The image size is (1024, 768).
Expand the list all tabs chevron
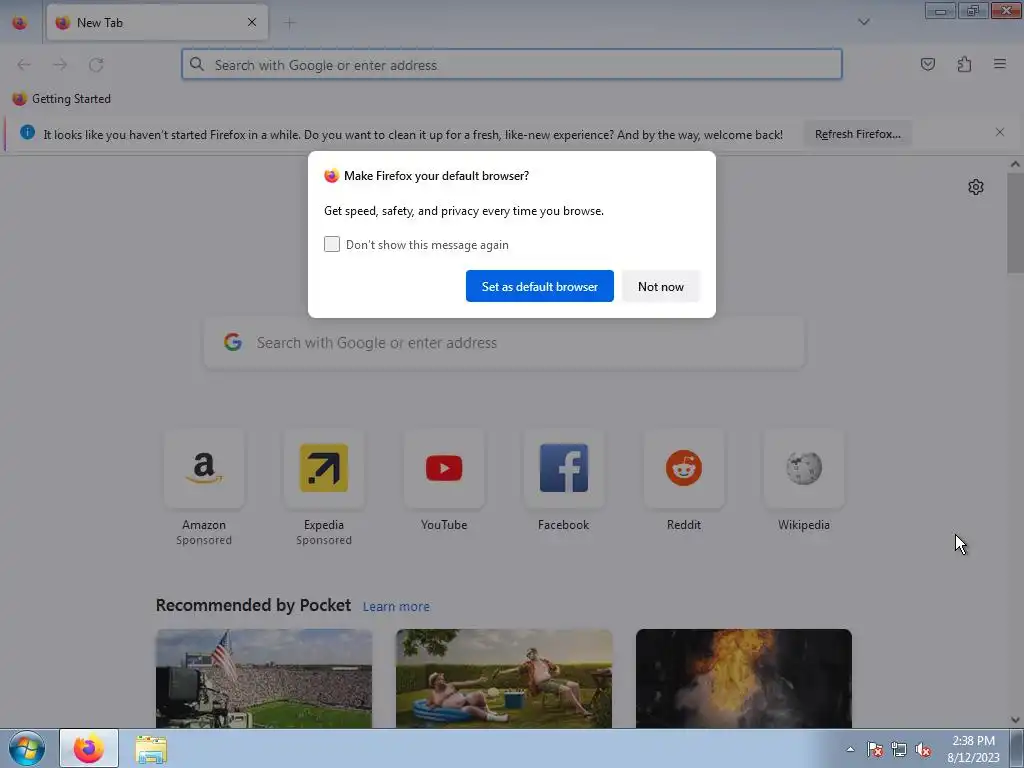point(863,22)
